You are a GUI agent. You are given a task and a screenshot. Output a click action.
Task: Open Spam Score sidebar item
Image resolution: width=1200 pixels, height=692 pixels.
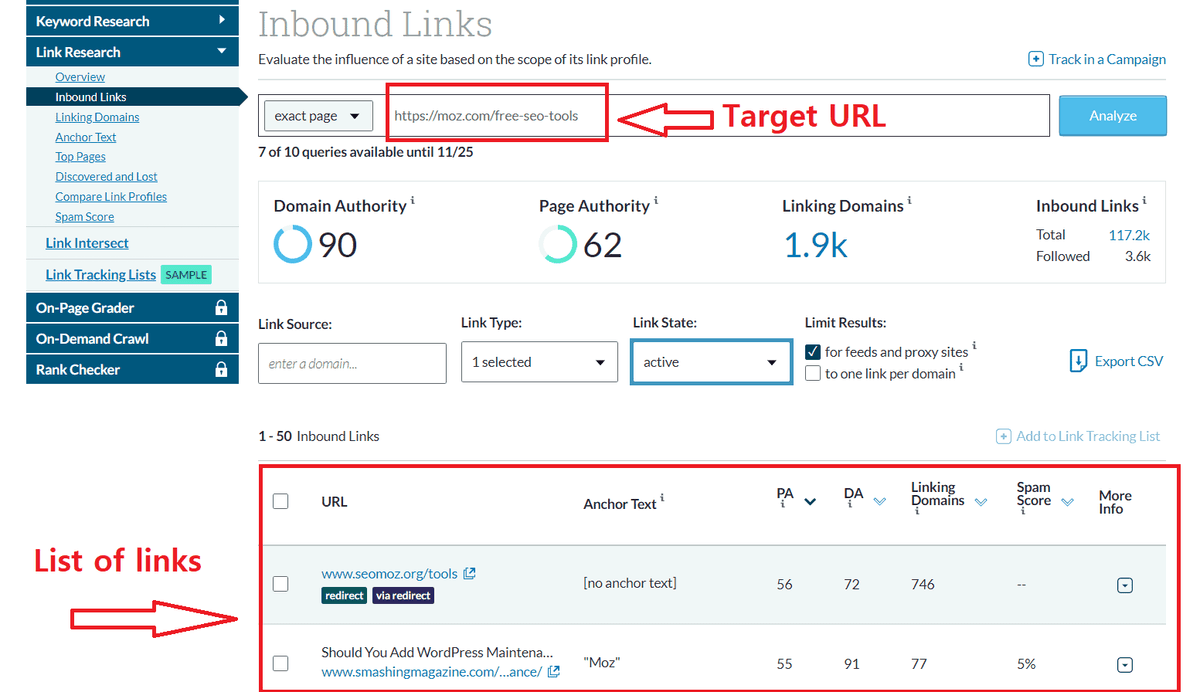point(85,217)
